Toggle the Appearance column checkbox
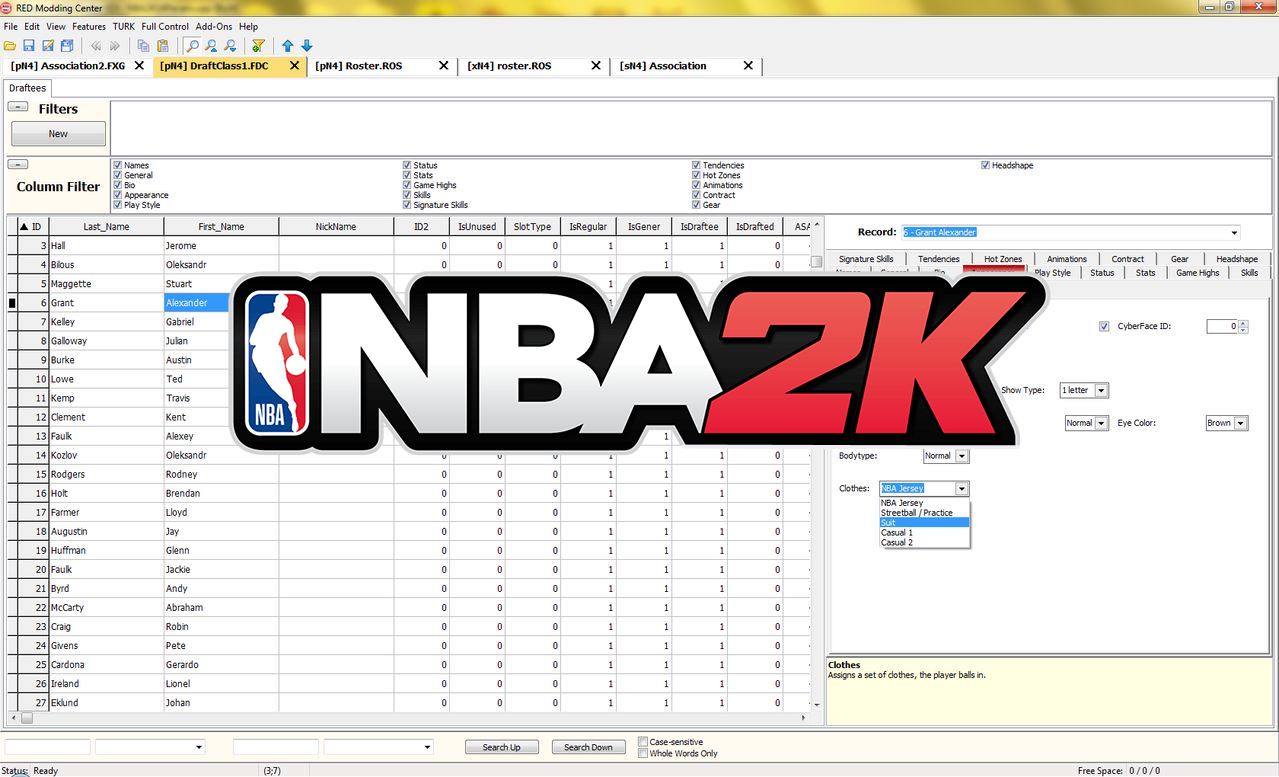1279x777 pixels. 118,195
